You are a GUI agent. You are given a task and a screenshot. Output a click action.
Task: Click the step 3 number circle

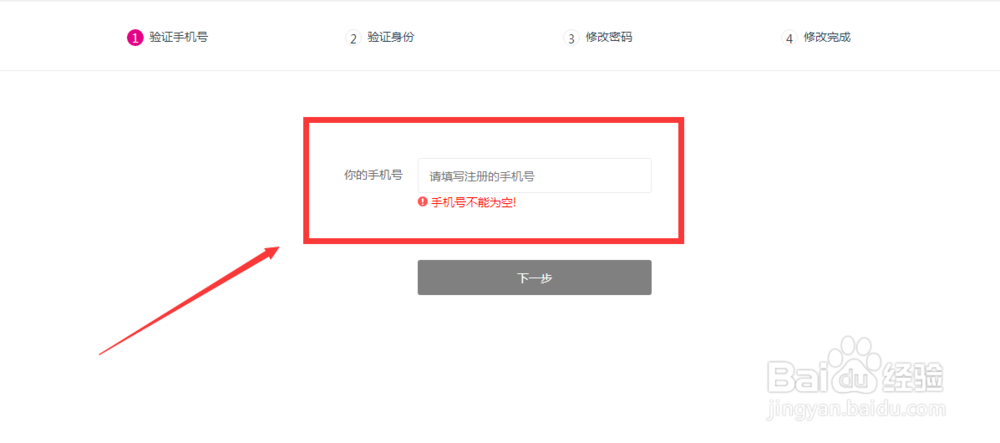(571, 38)
